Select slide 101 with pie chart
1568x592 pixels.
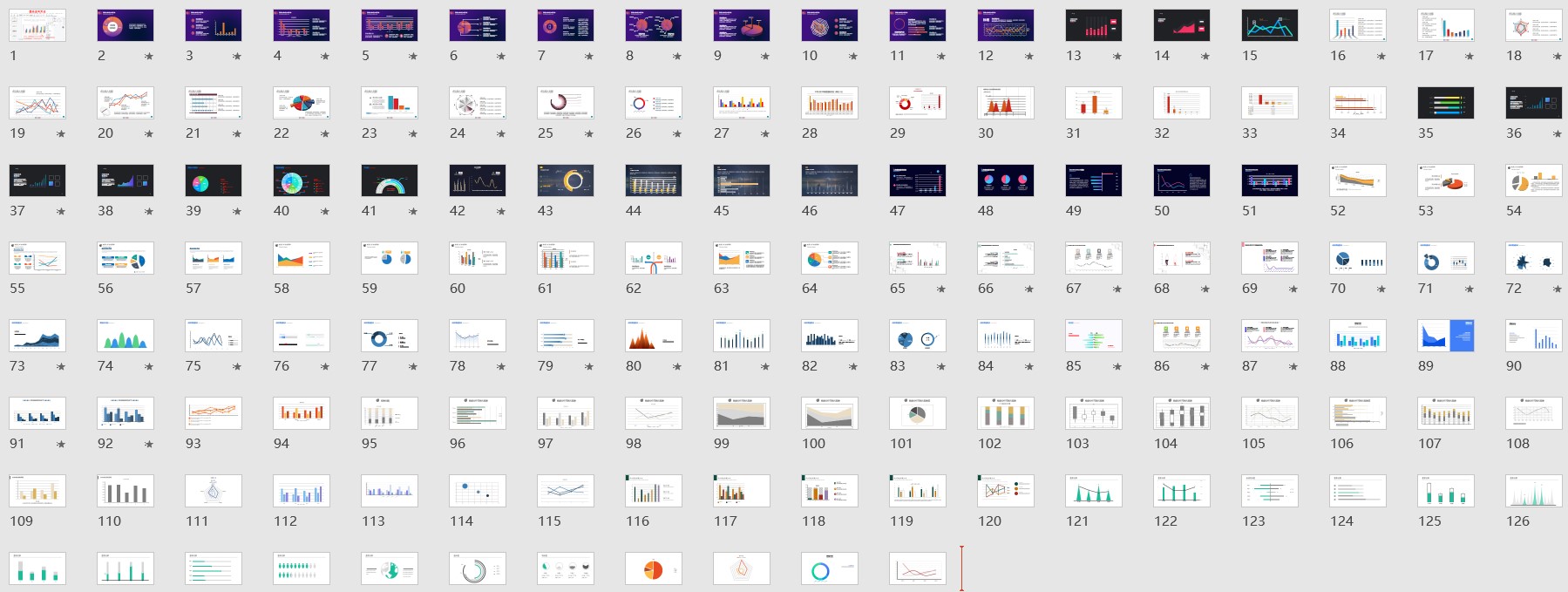917,413
